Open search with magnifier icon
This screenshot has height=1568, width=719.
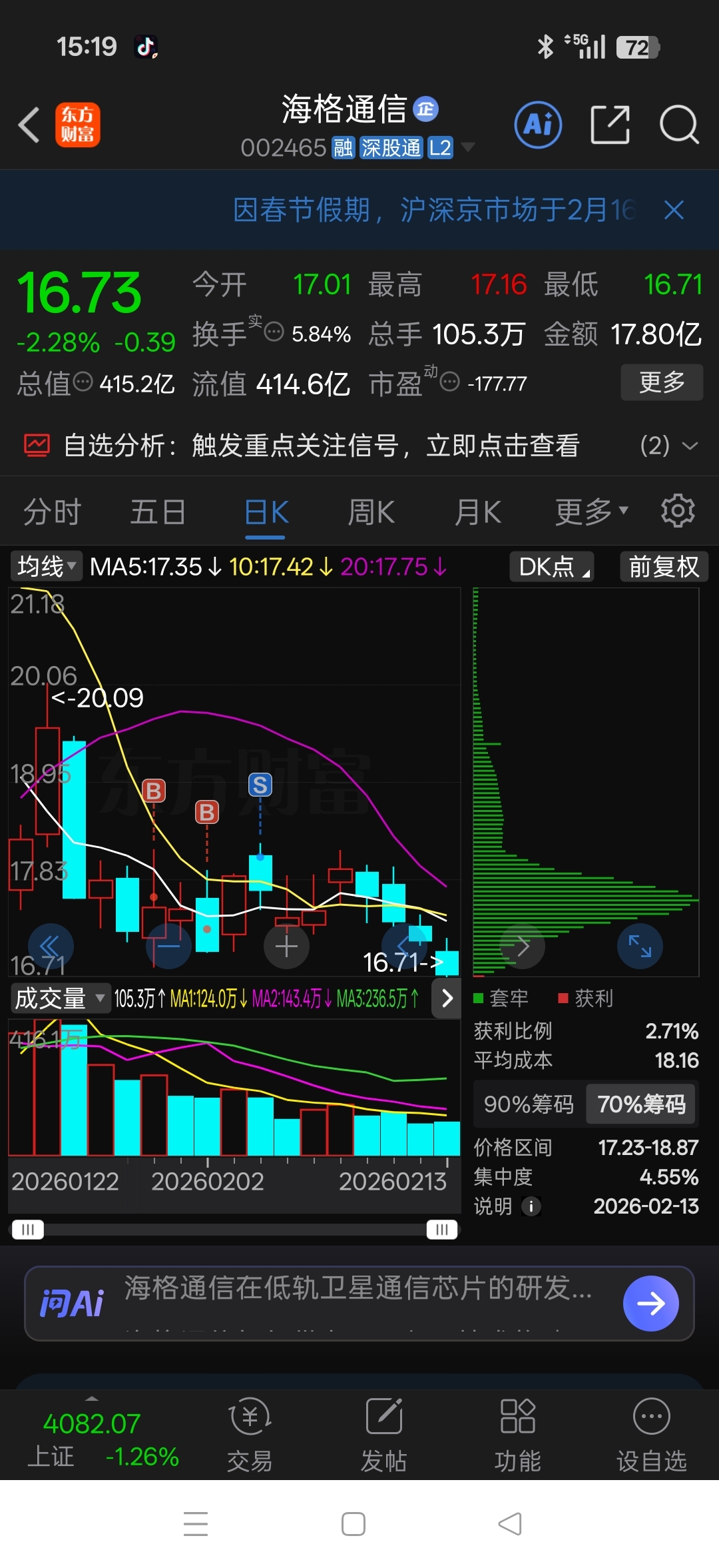click(678, 125)
